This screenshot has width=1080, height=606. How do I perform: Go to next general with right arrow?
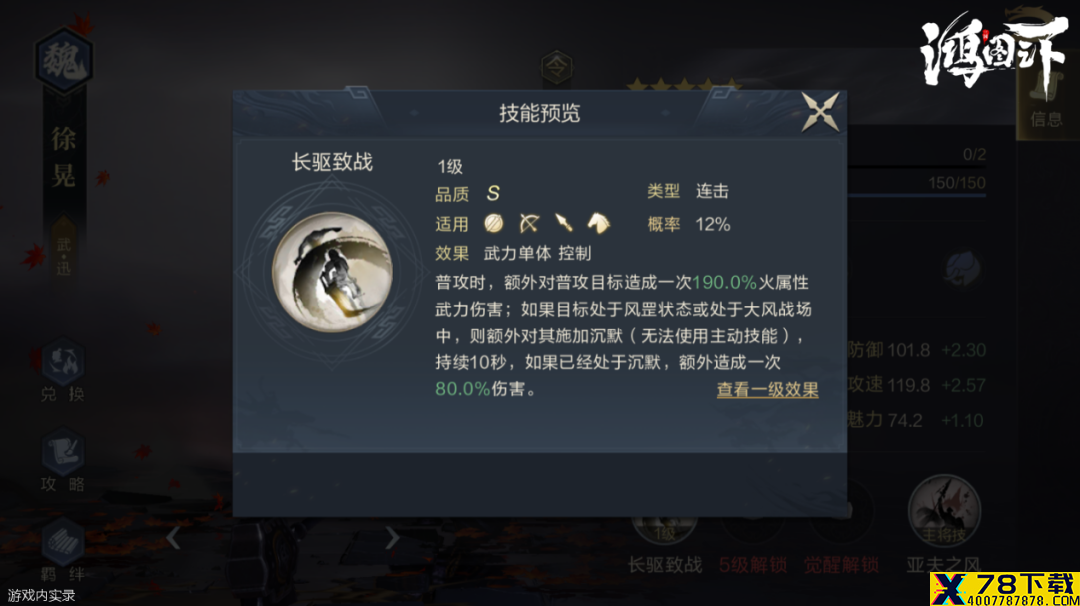tap(392, 538)
